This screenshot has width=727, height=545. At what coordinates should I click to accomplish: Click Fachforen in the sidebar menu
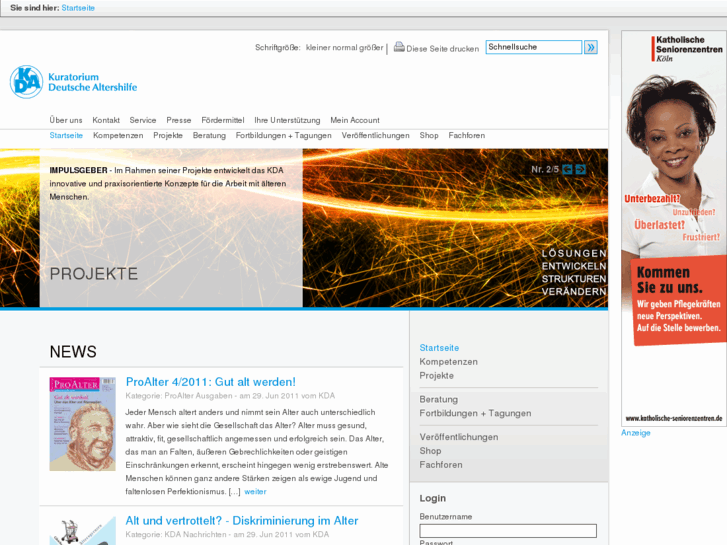click(440, 465)
